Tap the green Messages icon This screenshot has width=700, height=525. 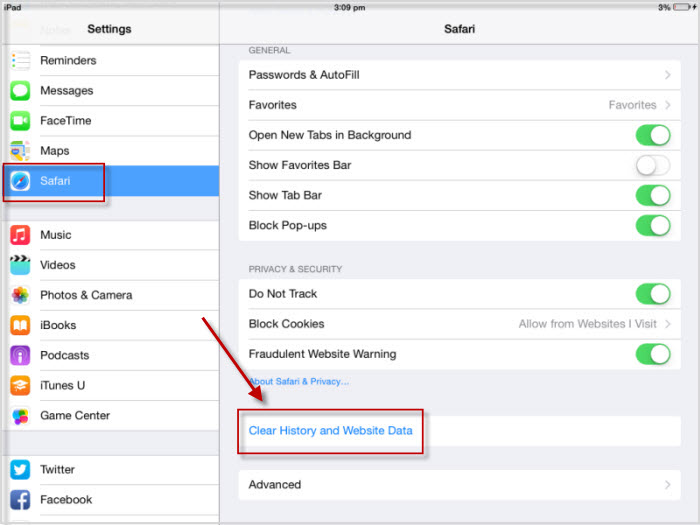pyautogui.click(x=20, y=91)
